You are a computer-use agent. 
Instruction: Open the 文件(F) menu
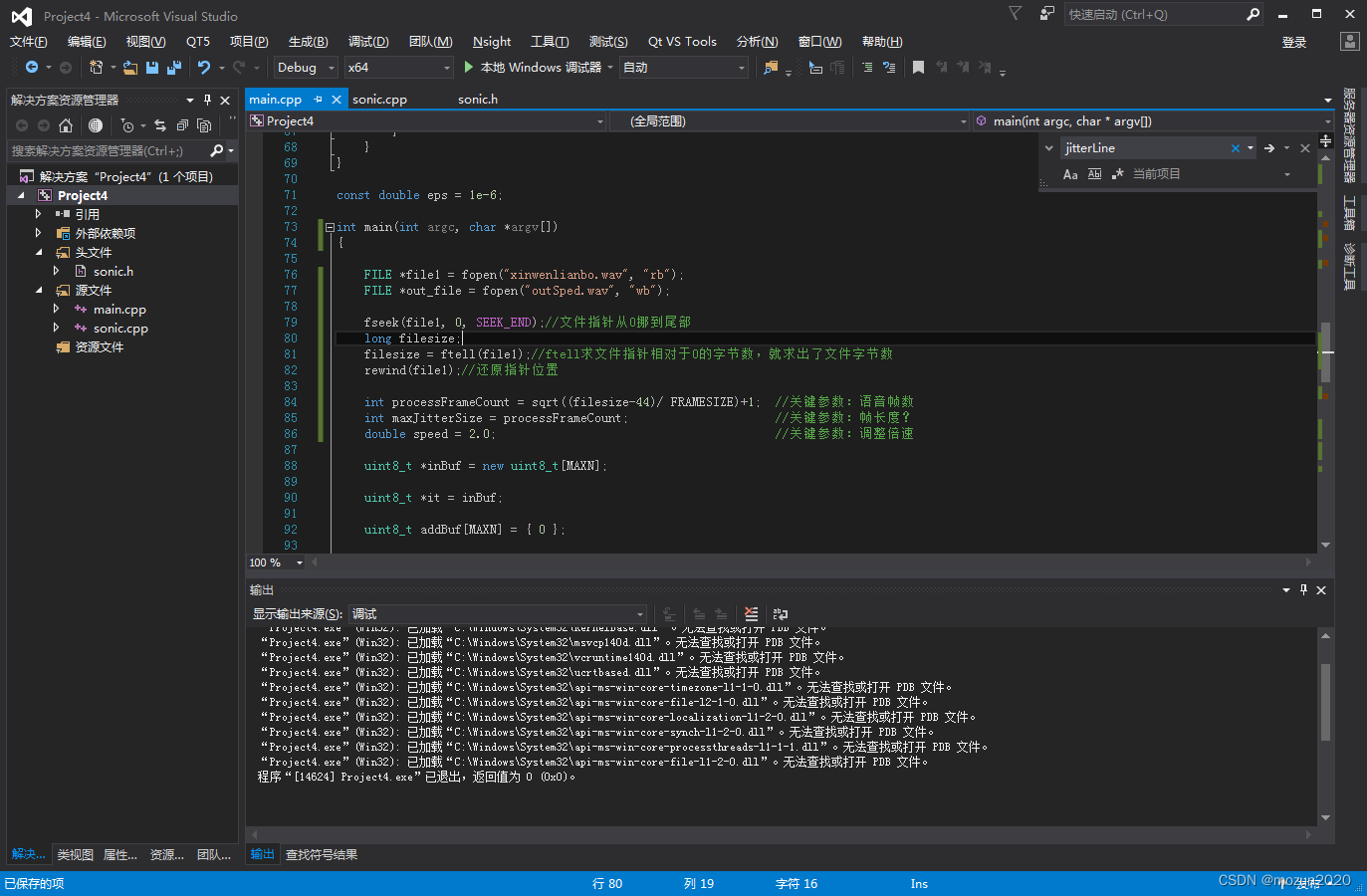[29, 42]
